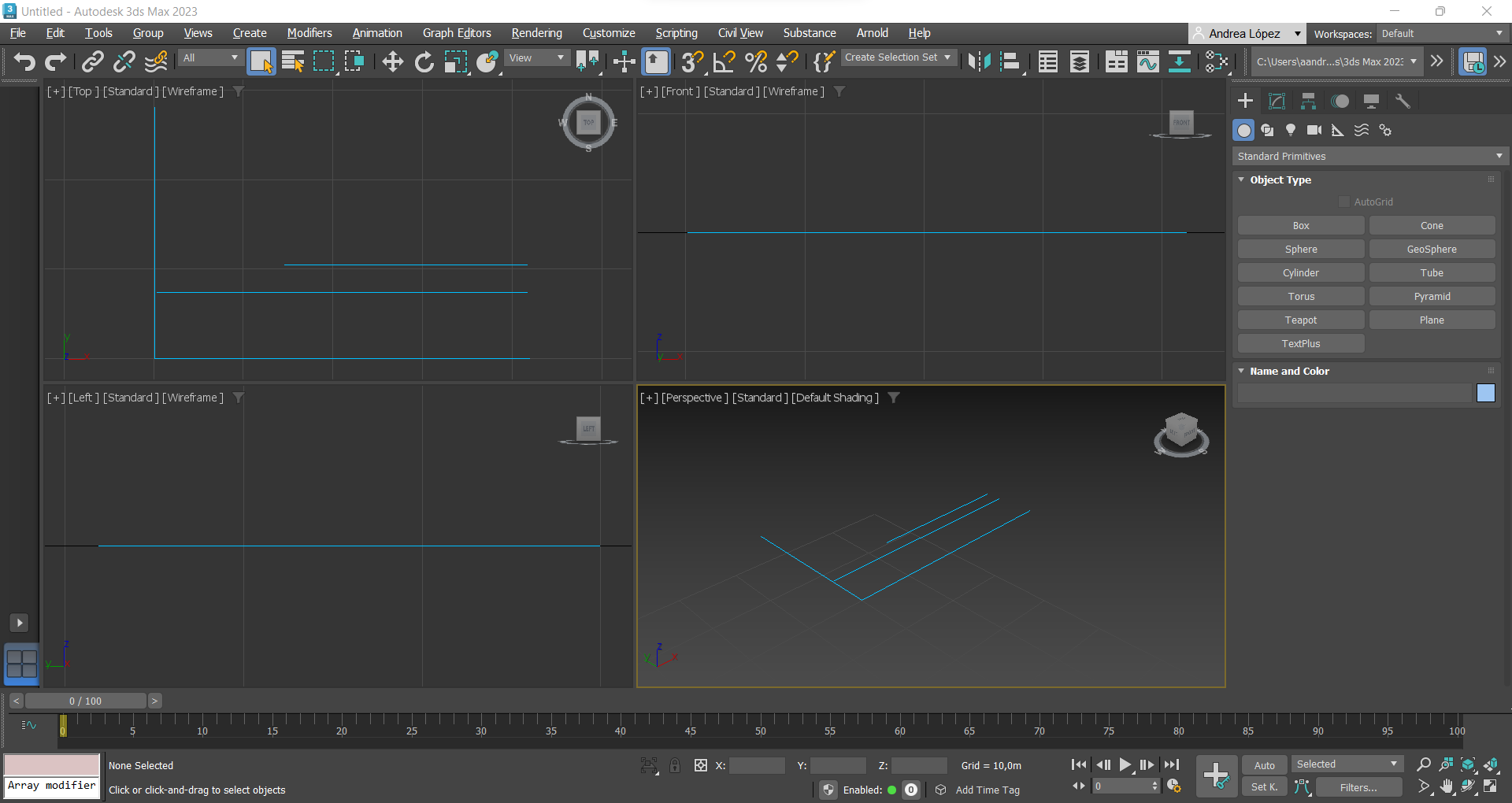1512x803 pixels.
Task: Expand the Workspaces Default dropdown
Action: coord(1441,33)
